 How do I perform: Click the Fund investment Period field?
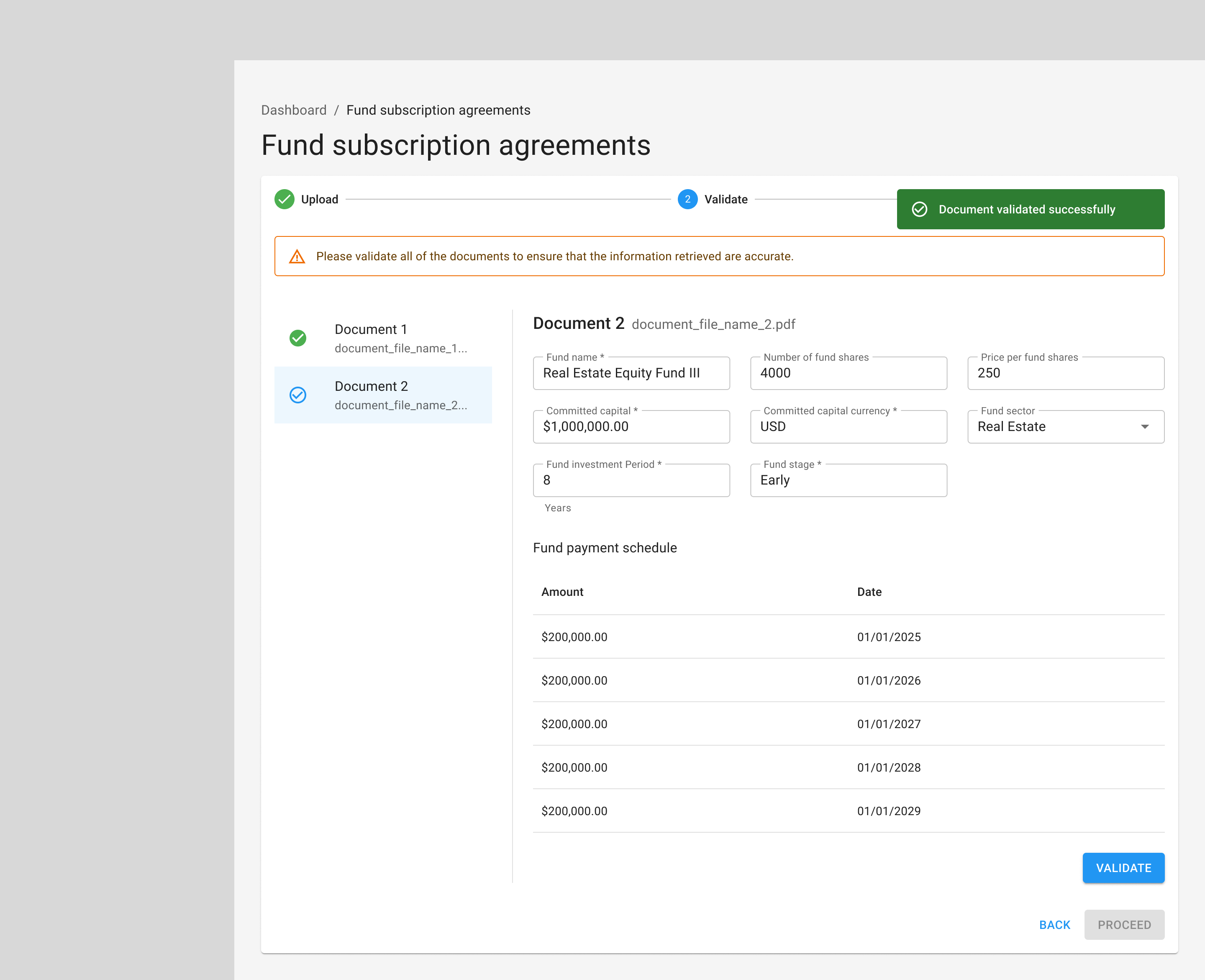pyautogui.click(x=631, y=480)
